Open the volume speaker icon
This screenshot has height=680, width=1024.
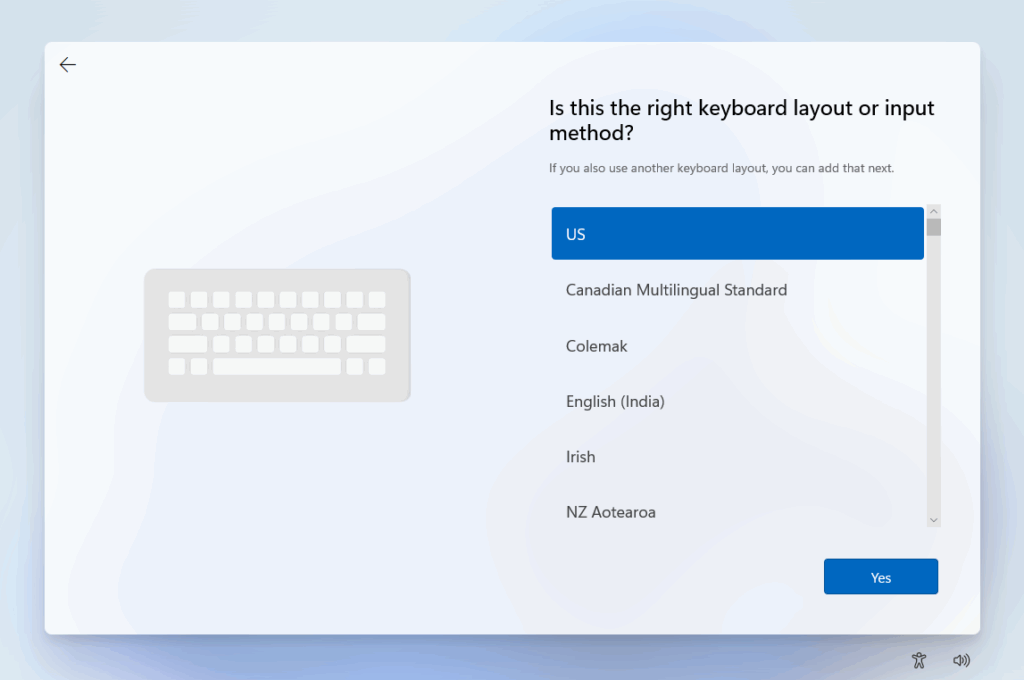(x=961, y=660)
